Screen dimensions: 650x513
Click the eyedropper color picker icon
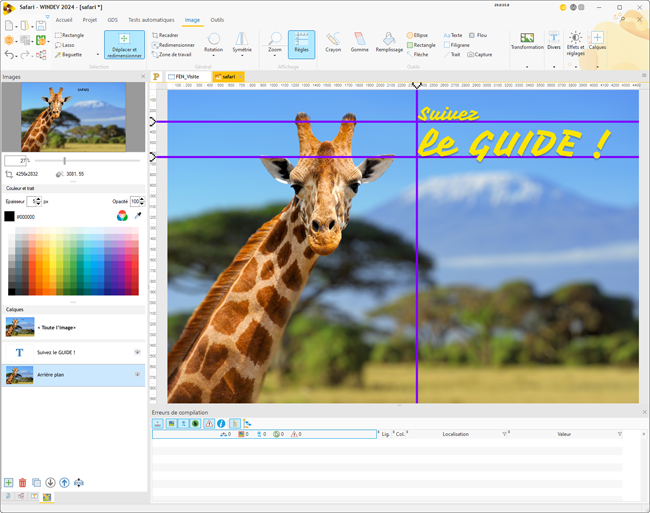[x=138, y=216]
